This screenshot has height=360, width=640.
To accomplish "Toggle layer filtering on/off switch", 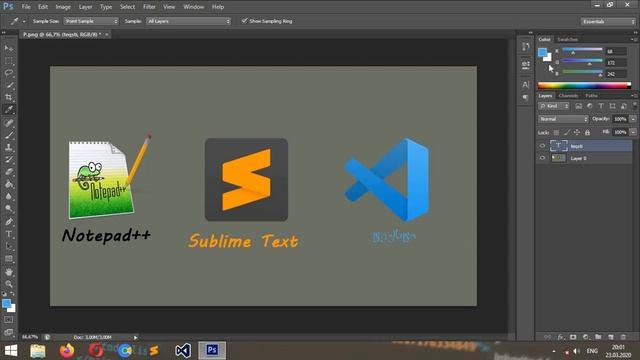I will tap(635, 106).
